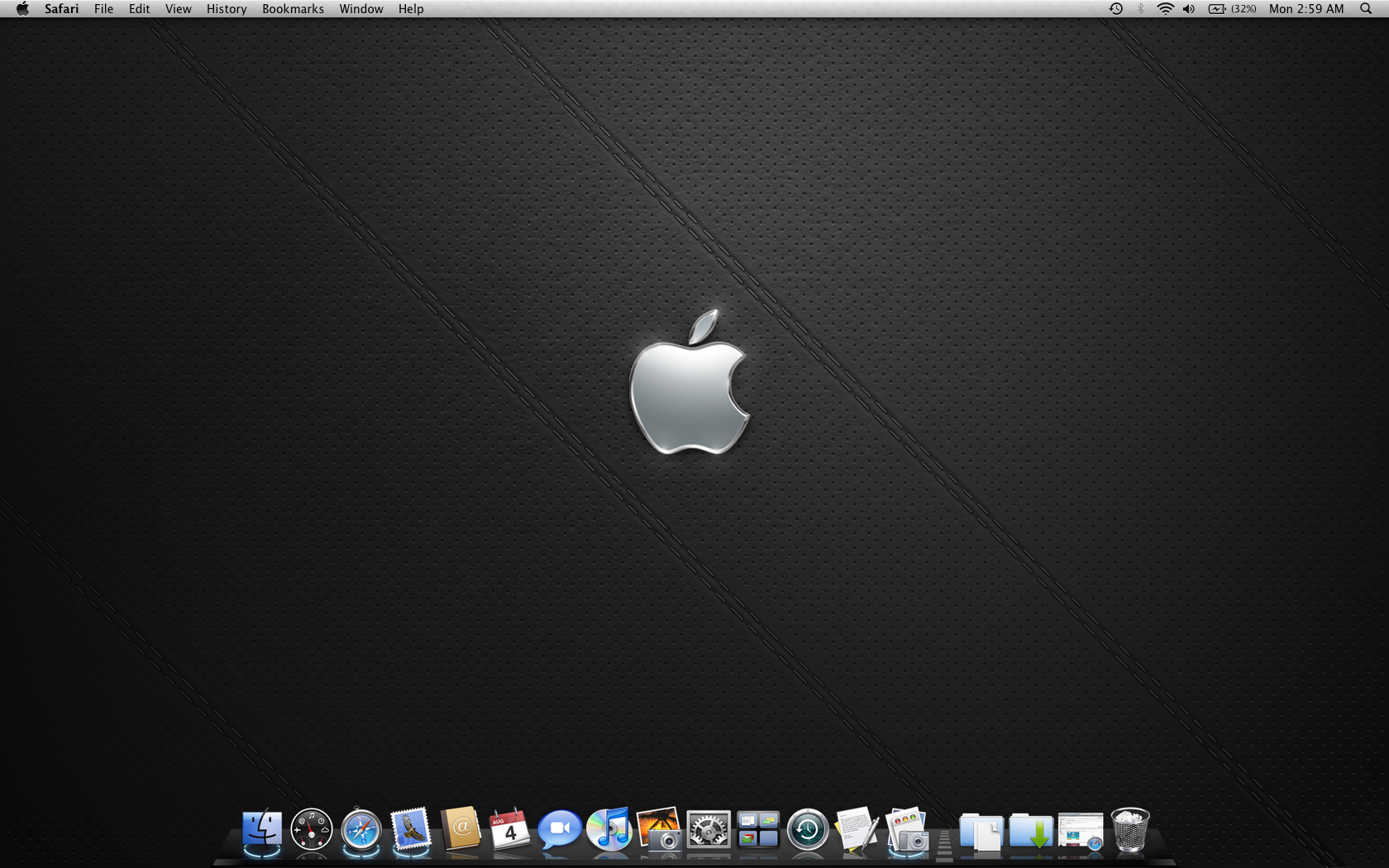Open the View menu
This screenshot has height=868, width=1389.
[179, 9]
